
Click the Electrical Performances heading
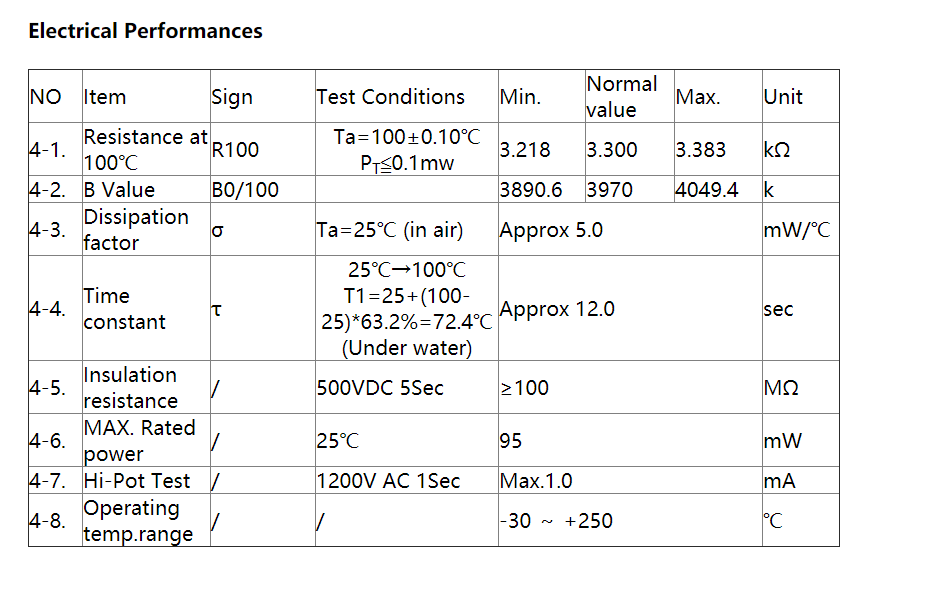(145, 31)
